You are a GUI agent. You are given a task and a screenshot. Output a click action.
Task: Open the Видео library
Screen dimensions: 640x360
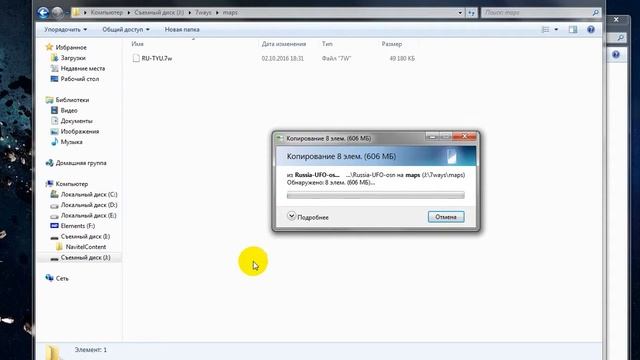69,110
